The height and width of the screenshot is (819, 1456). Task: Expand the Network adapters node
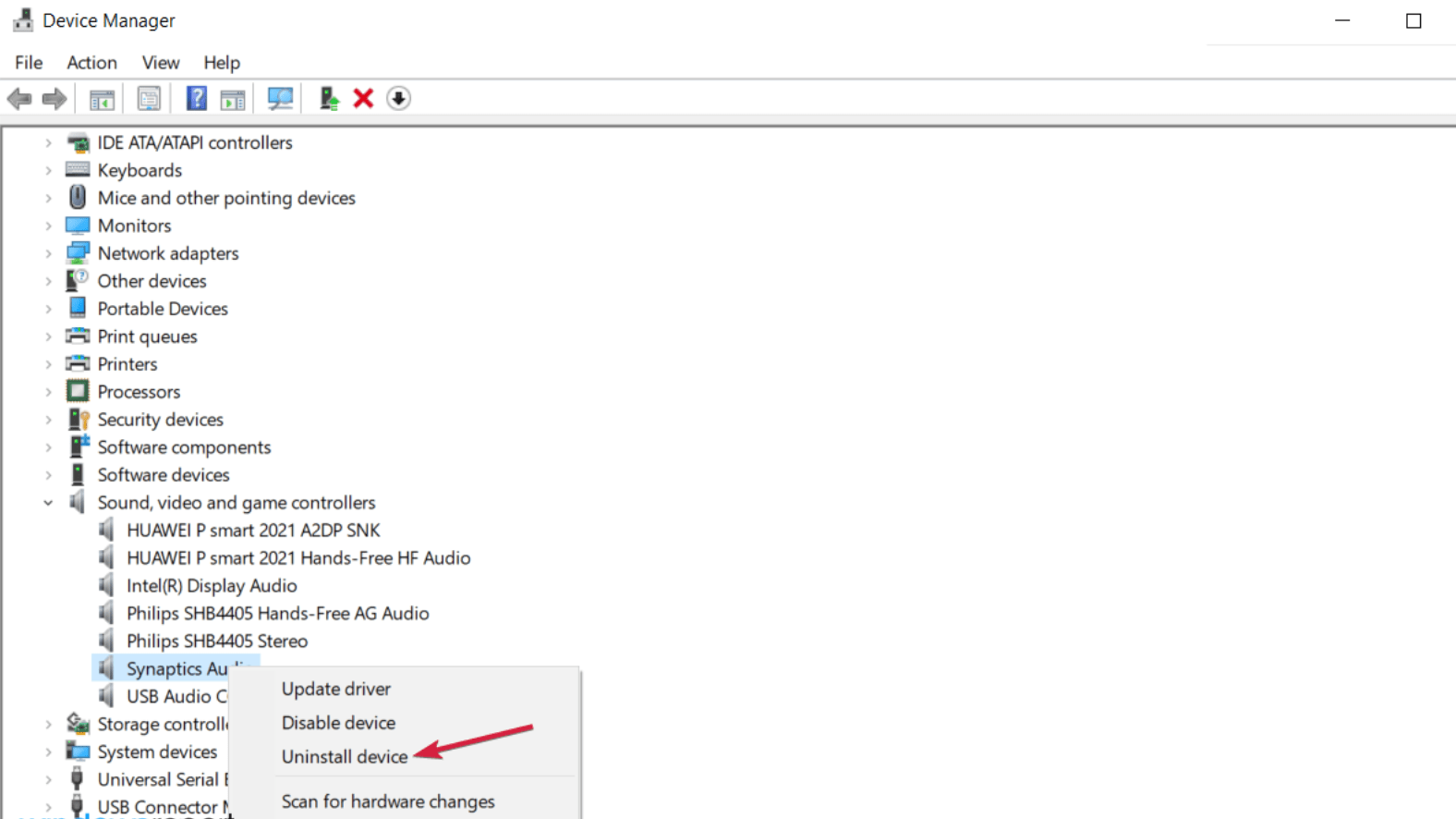click(48, 254)
